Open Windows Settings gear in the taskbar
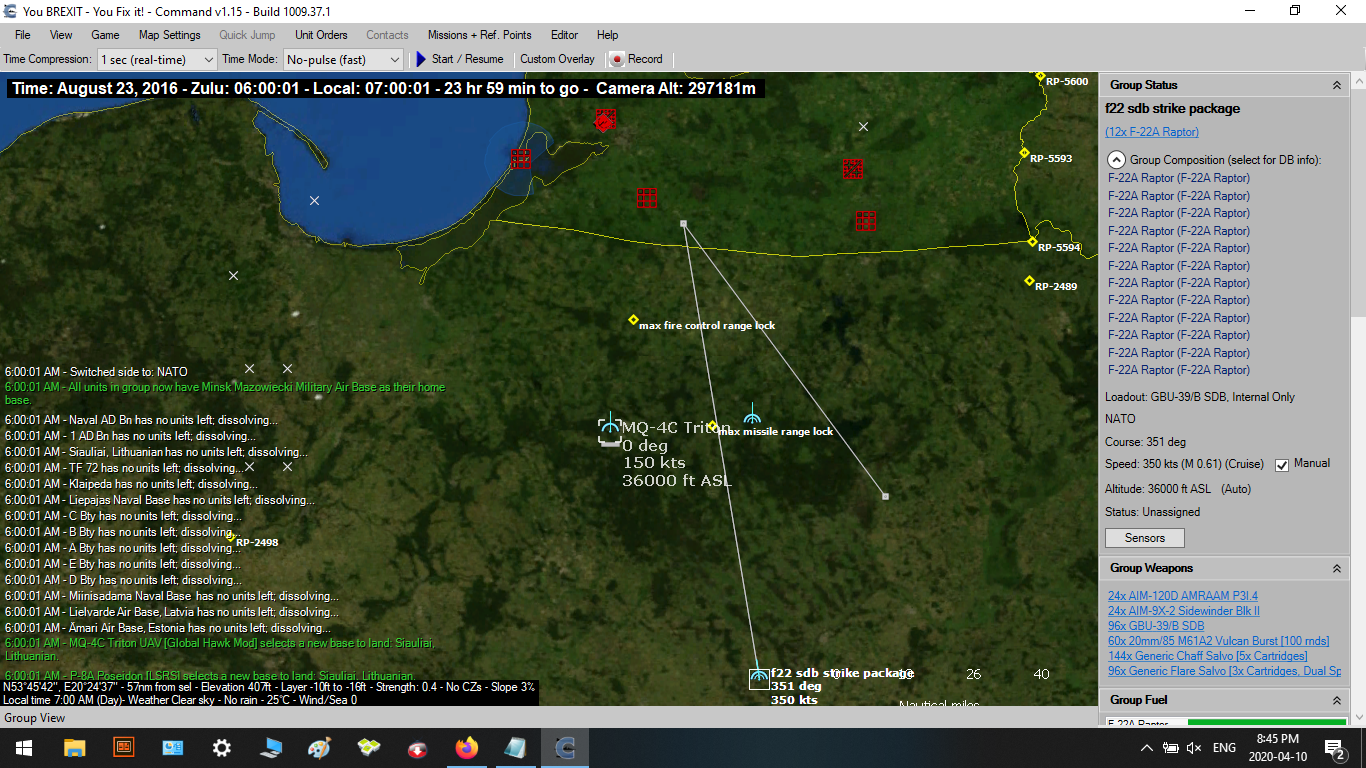 (x=221, y=748)
